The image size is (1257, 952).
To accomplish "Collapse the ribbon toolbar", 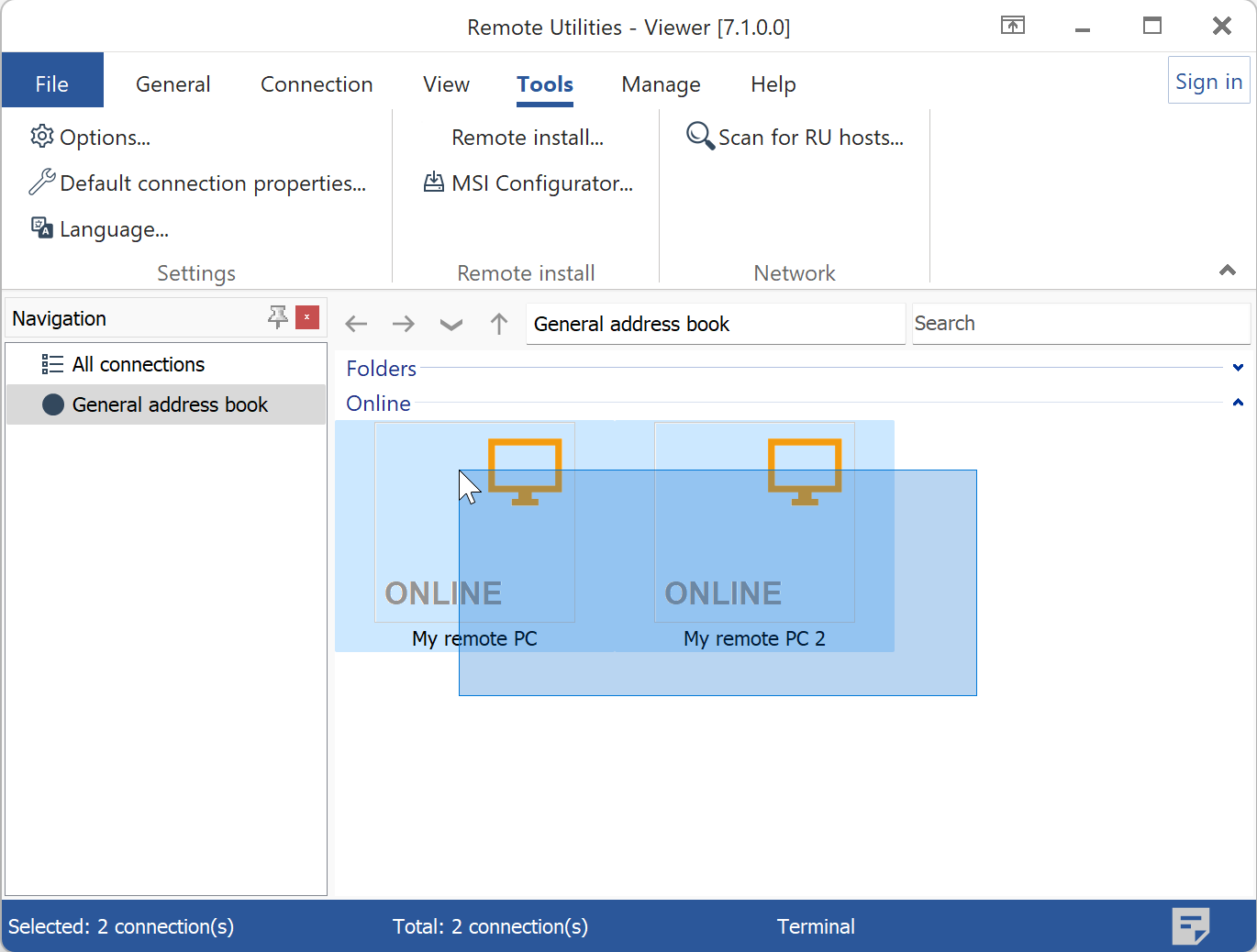I will (x=1227, y=270).
